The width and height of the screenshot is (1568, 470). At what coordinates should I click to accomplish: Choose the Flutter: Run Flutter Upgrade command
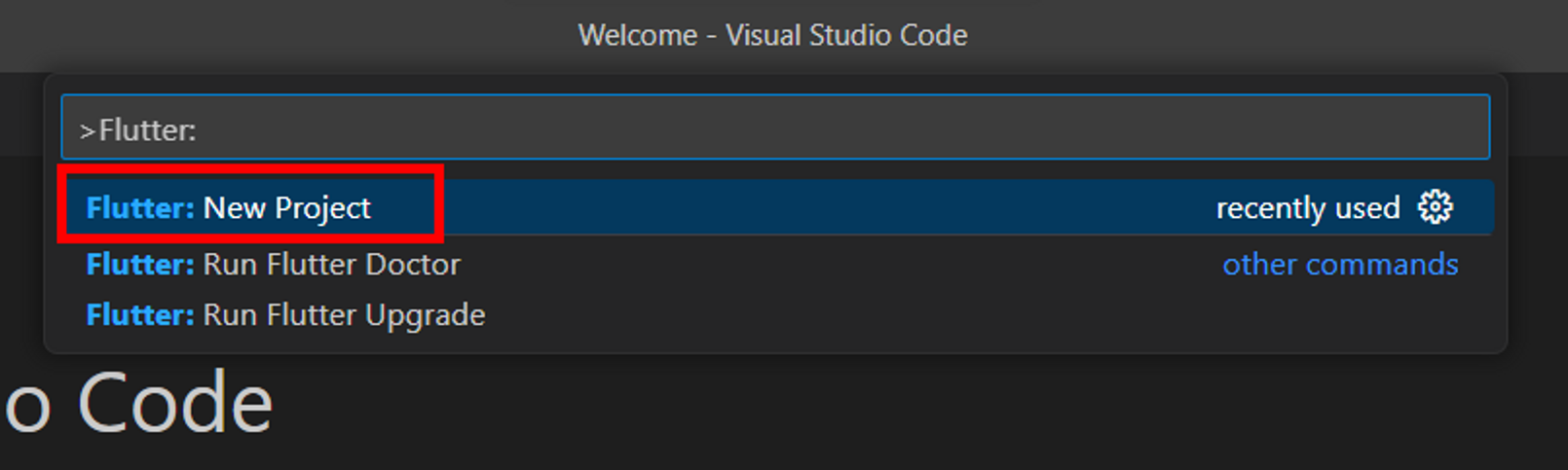coord(775,314)
